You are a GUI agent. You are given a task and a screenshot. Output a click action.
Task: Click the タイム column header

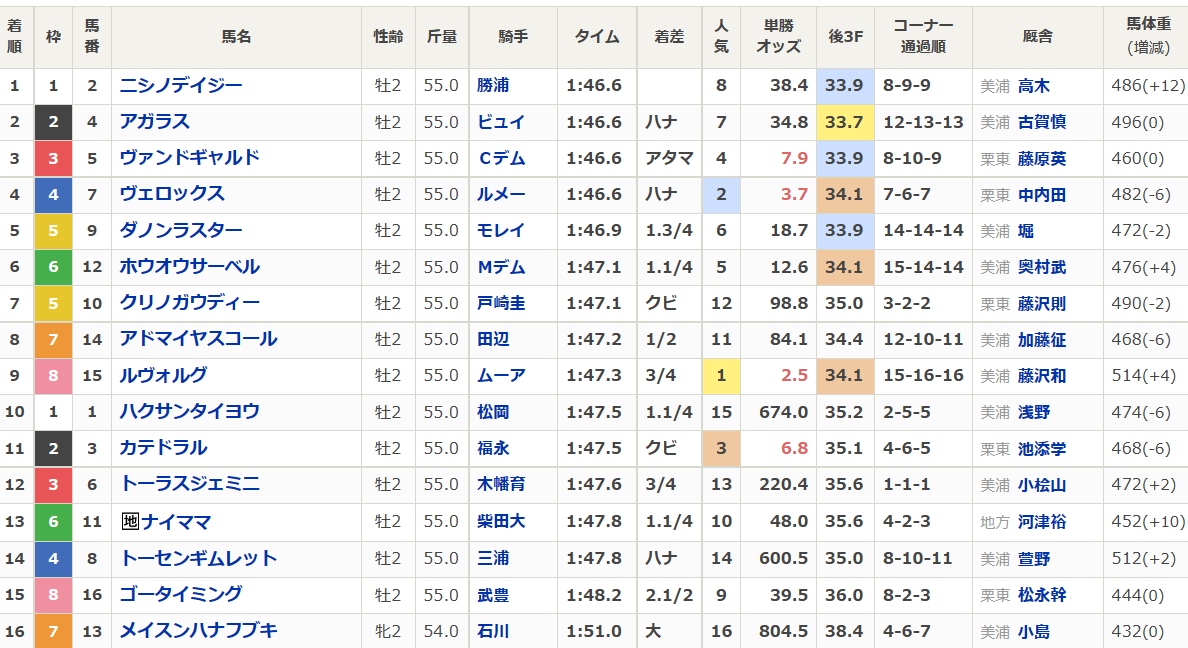[x=597, y=36]
